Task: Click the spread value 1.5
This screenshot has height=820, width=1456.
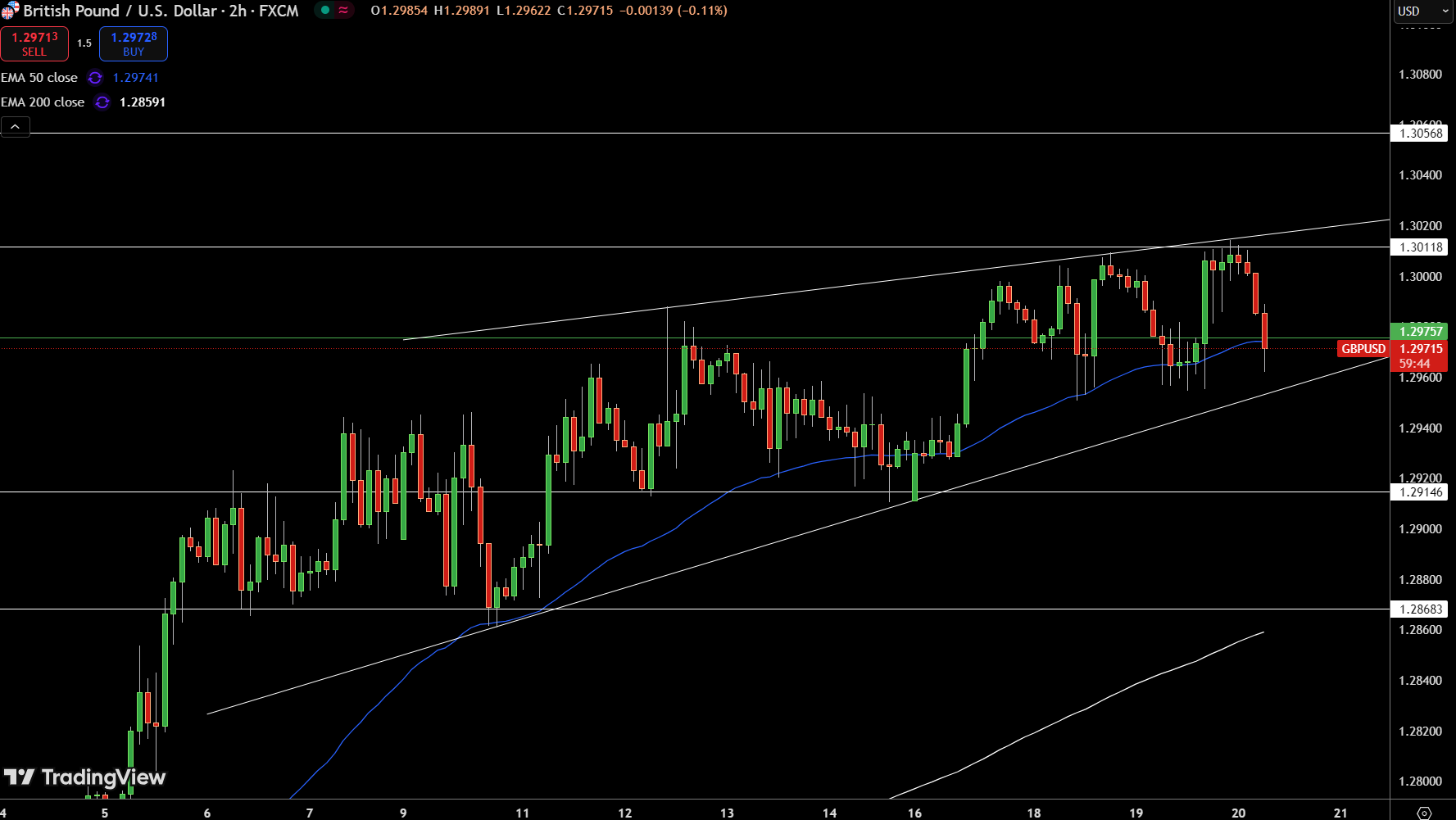Action: [x=84, y=43]
